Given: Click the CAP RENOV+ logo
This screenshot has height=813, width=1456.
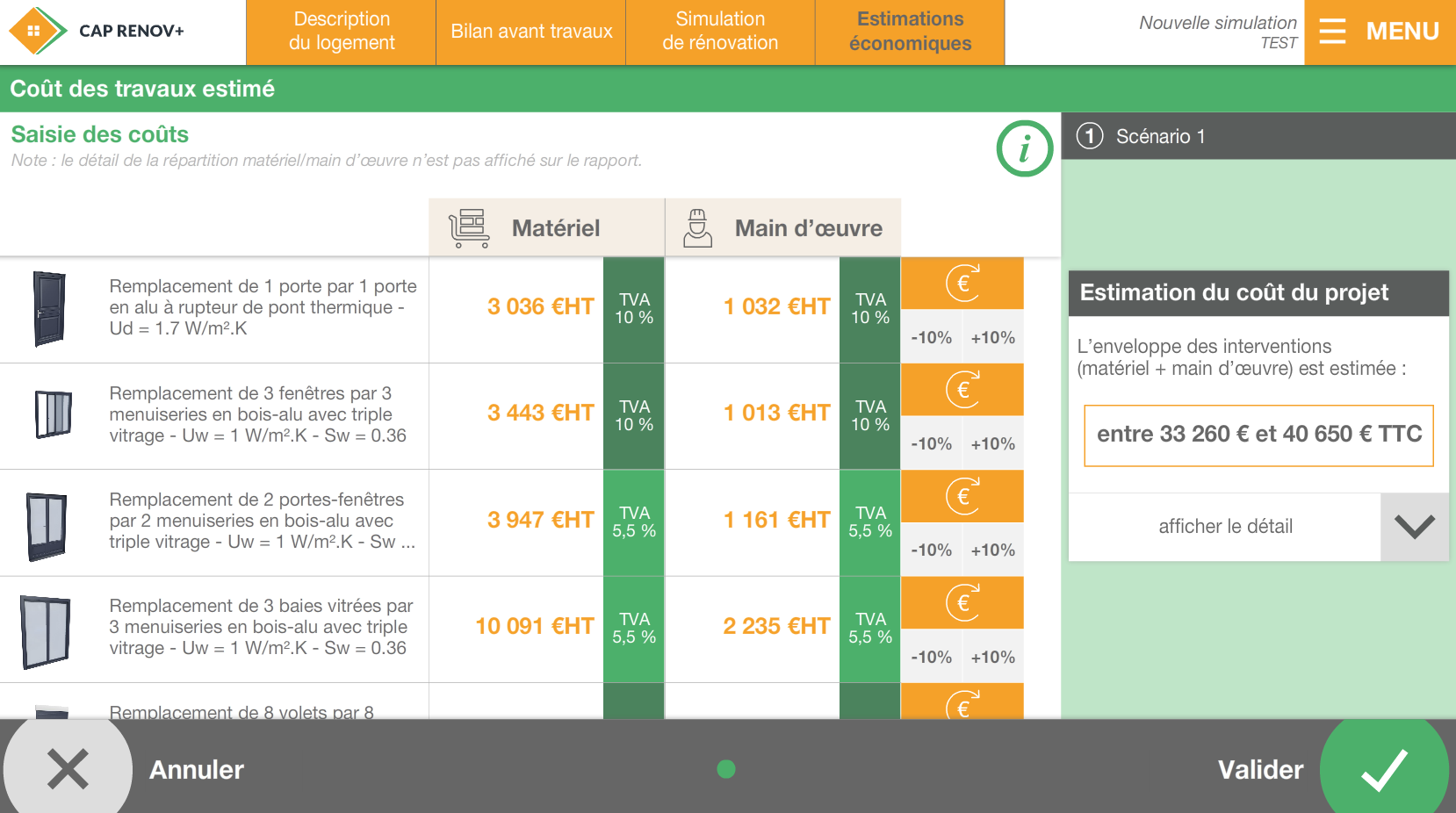Looking at the screenshot, I should tap(97, 31).
